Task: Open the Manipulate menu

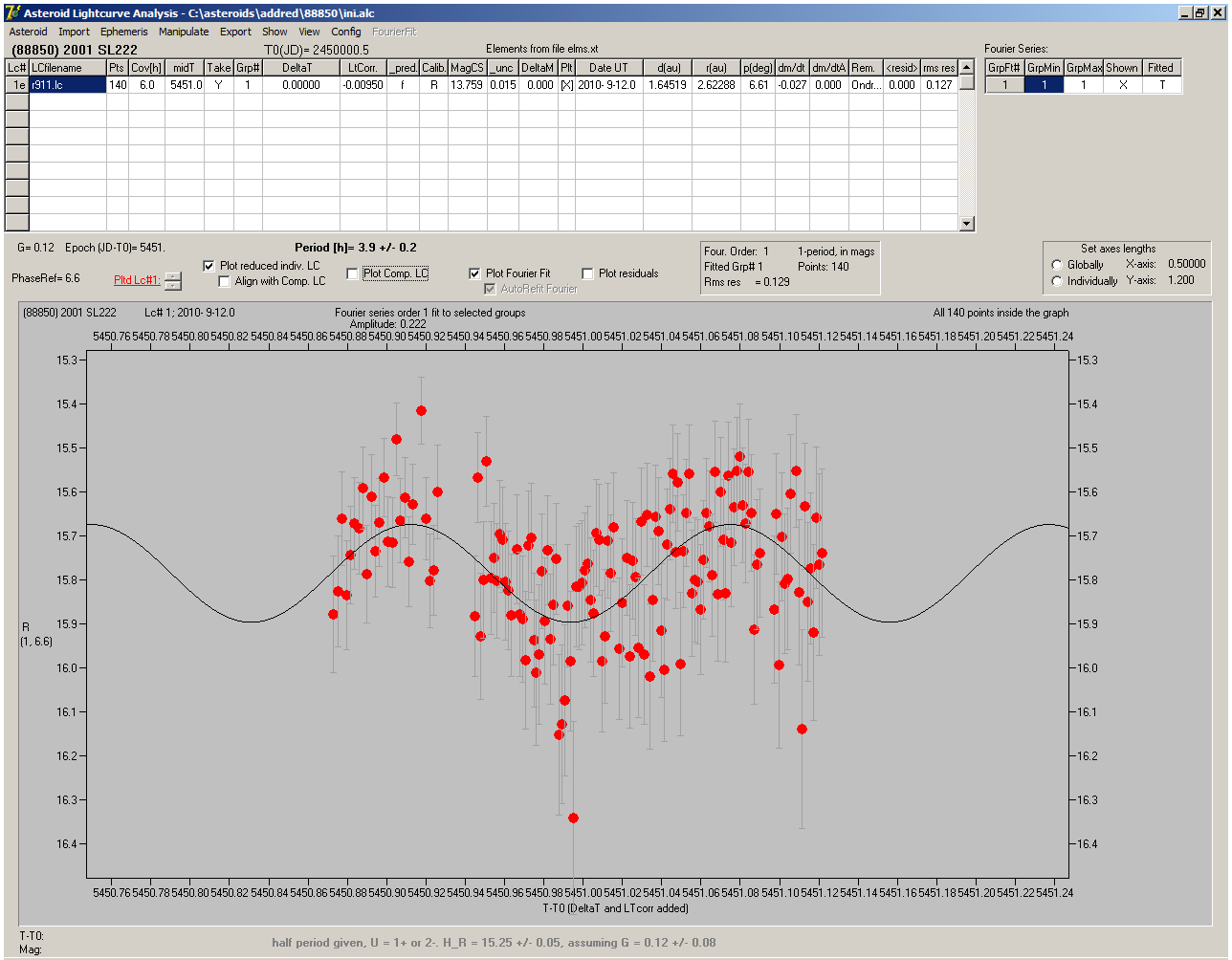Action: pos(184,32)
